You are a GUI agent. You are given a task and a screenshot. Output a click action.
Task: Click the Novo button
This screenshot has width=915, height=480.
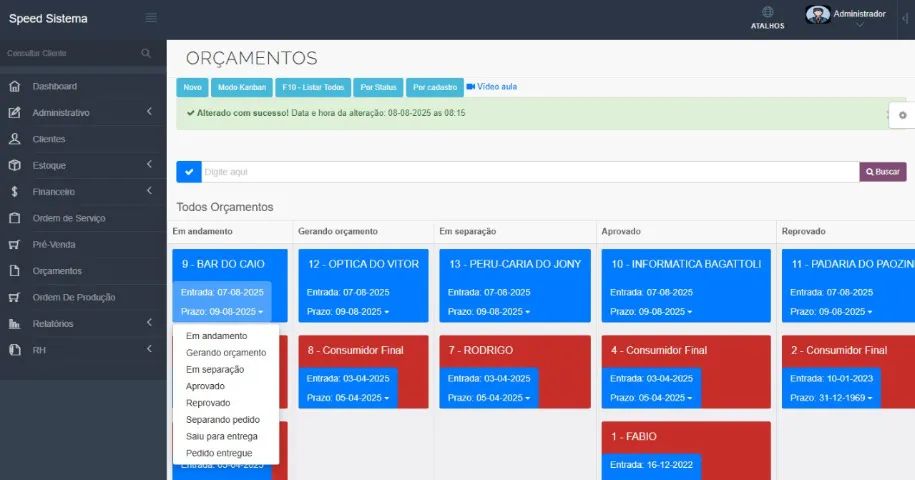pyautogui.click(x=192, y=87)
